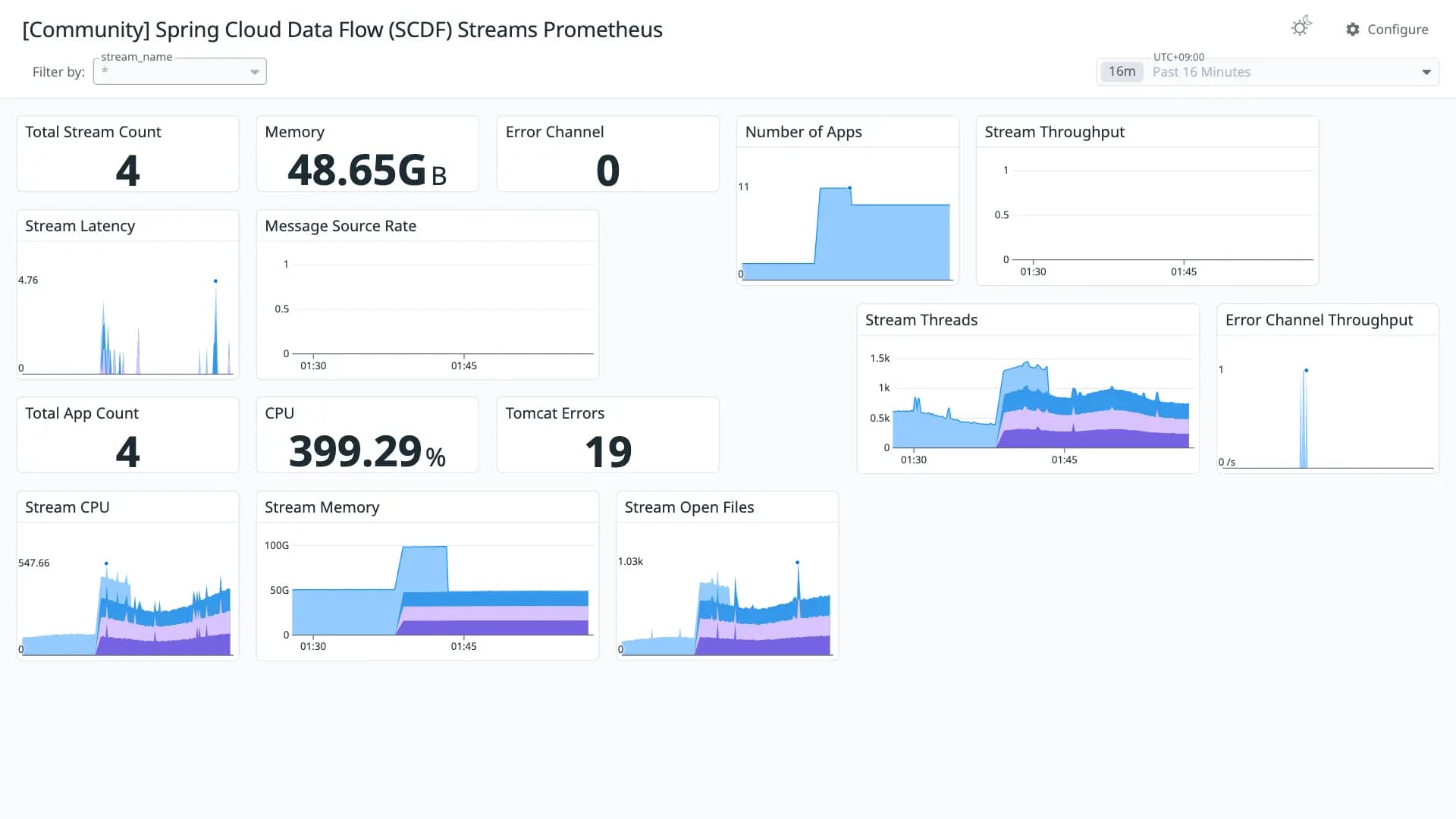Select the Stream Memory widget title
The image size is (1456, 819).
coord(322,507)
